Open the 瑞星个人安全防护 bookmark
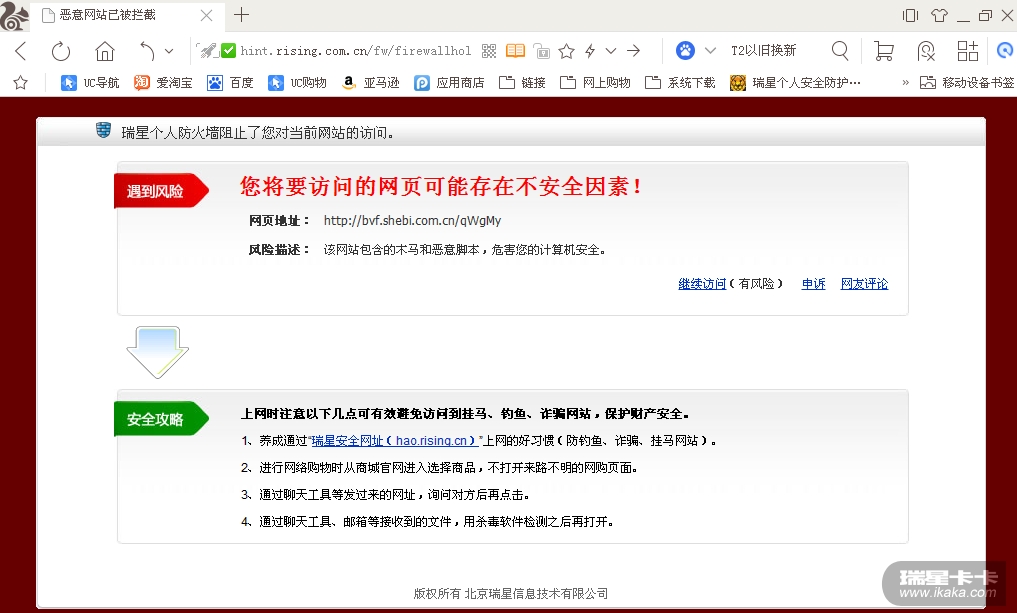 click(795, 82)
